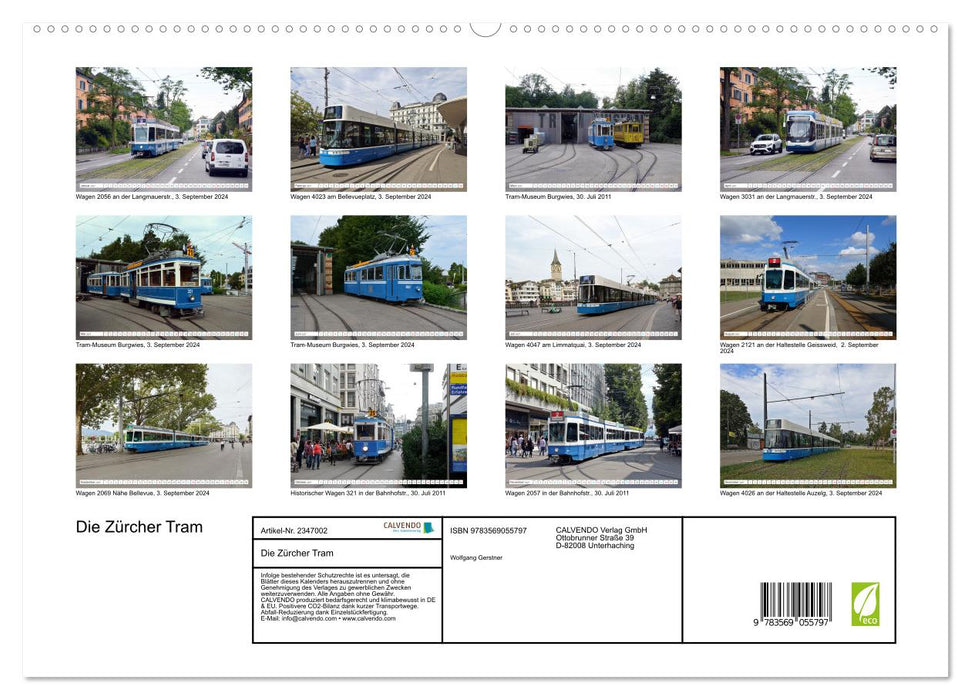
Task: Click the Wagen 4026 Haltestelle Auzelg photo
Action: [x=808, y=426]
